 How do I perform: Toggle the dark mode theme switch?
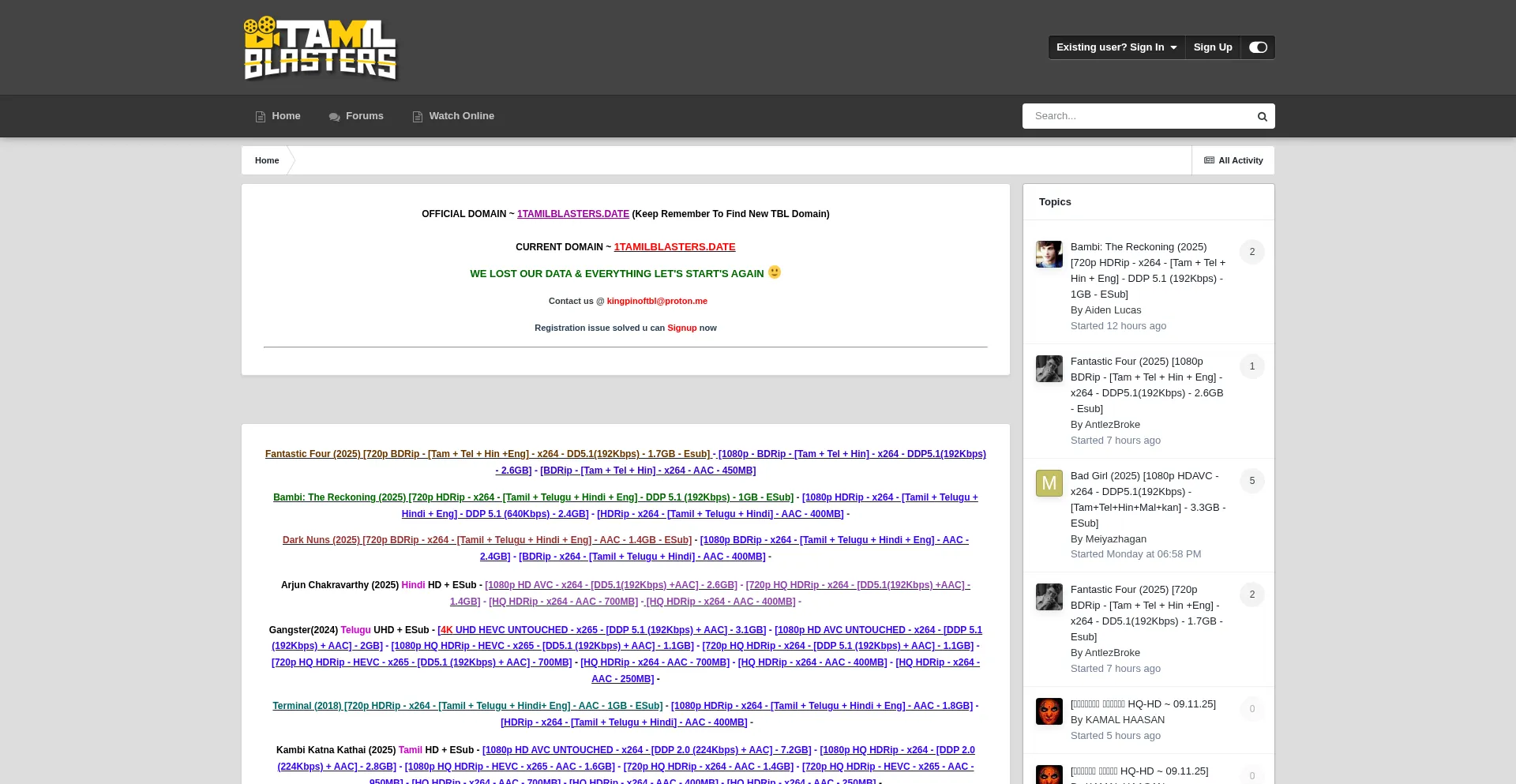(x=1258, y=47)
